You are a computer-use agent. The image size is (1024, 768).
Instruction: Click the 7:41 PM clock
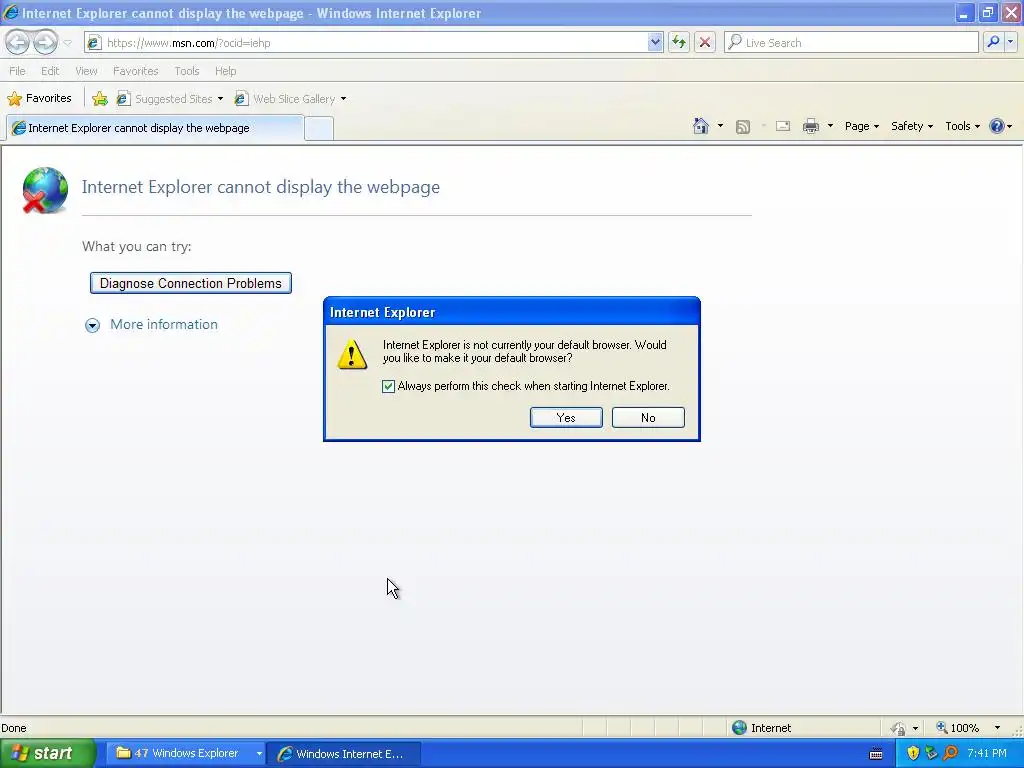[x=987, y=754]
